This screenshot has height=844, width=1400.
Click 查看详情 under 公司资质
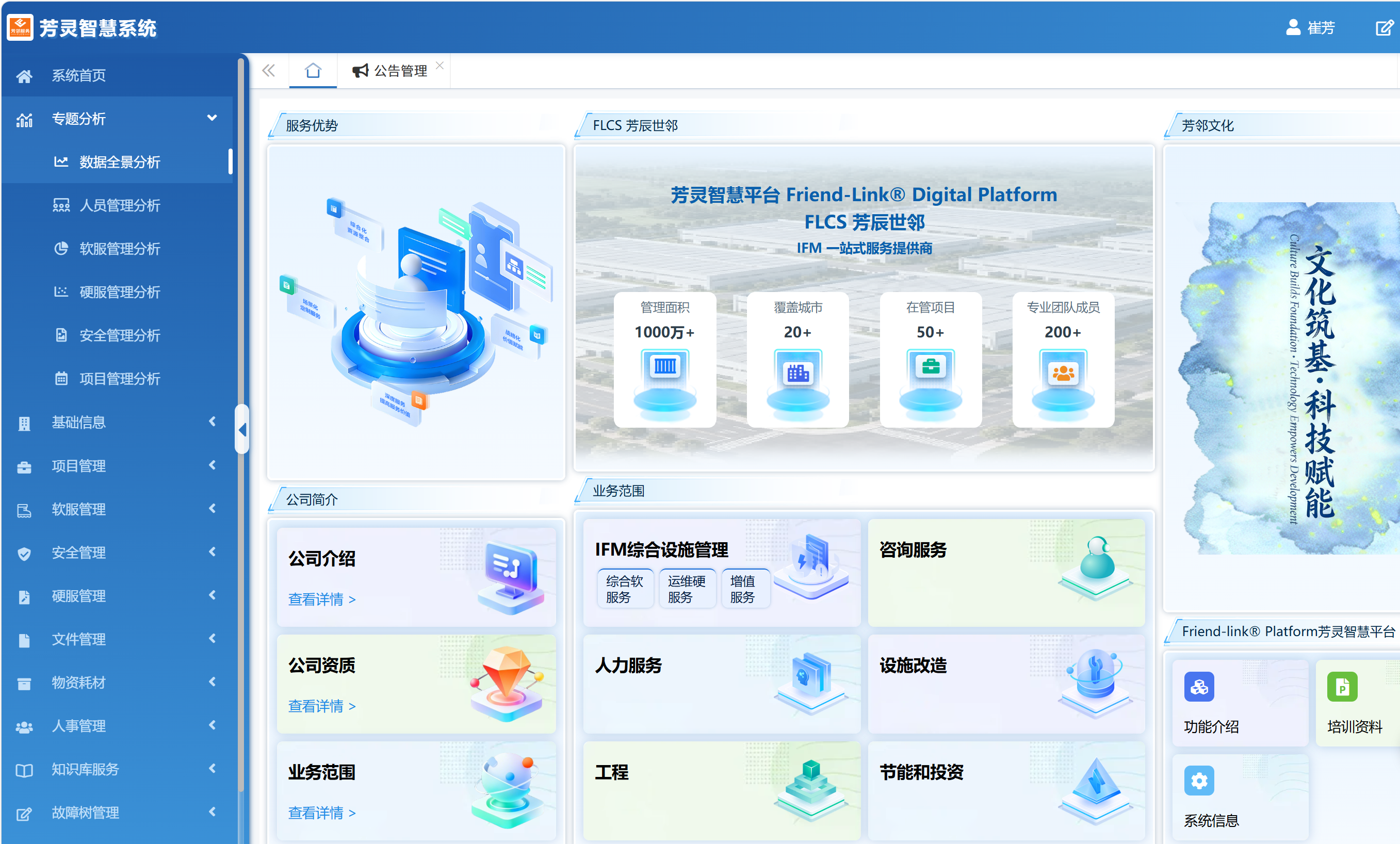click(322, 705)
